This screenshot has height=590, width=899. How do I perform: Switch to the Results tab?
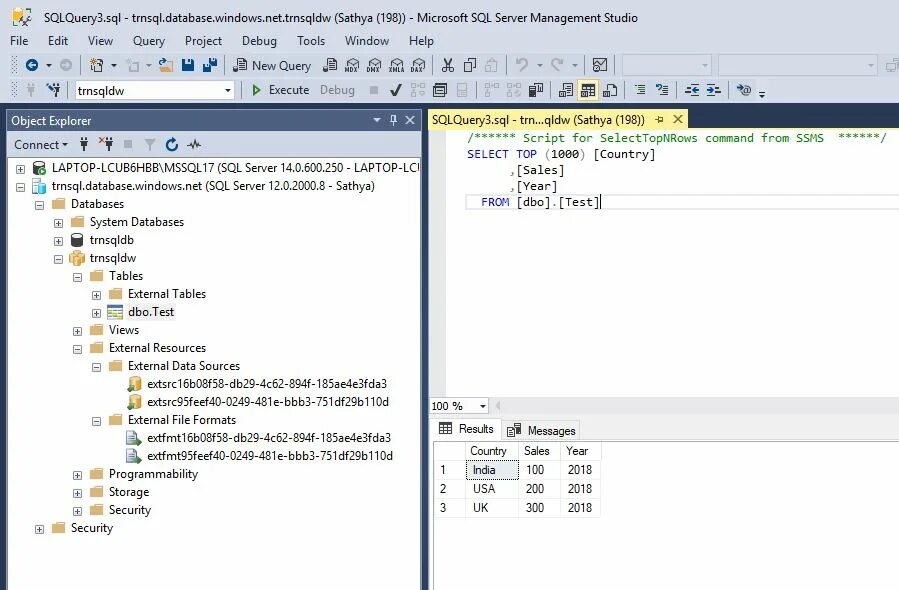(466, 429)
